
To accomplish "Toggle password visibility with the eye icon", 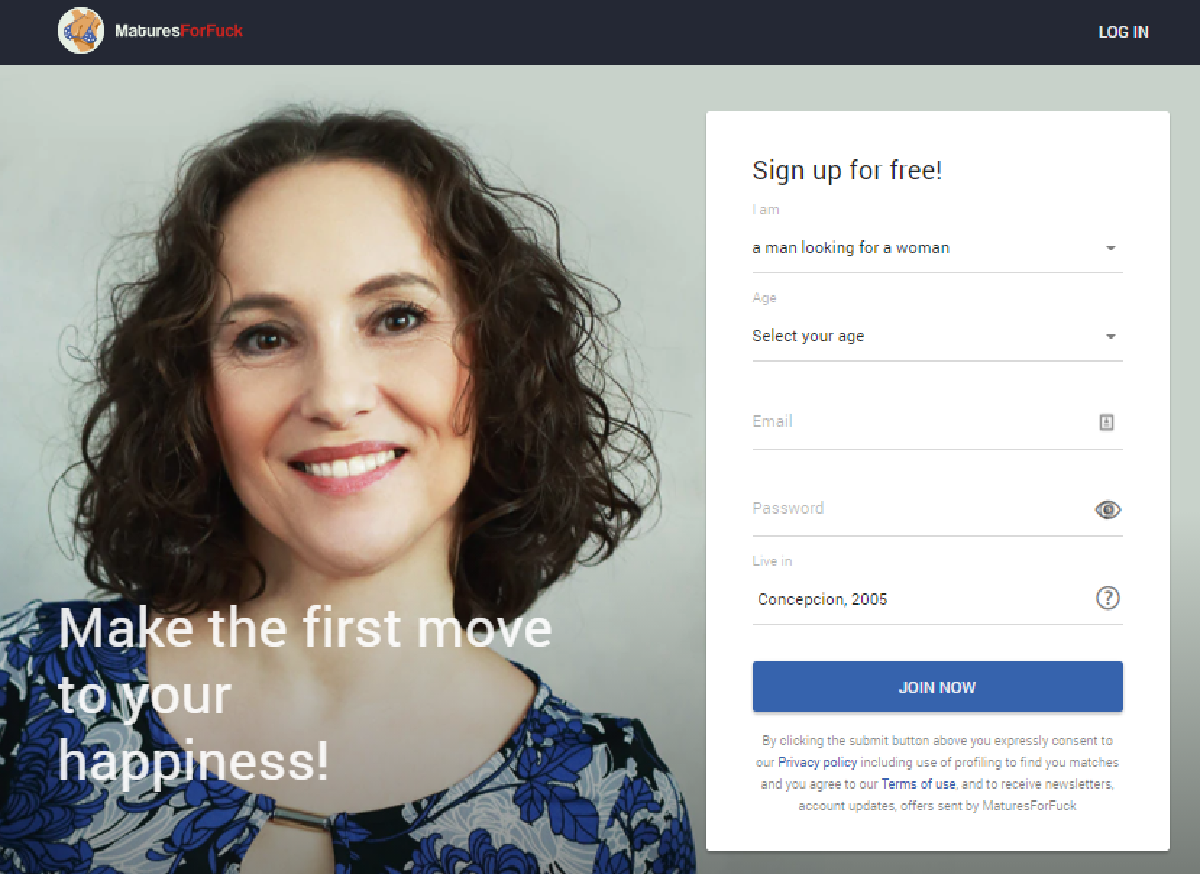I will 1108,510.
